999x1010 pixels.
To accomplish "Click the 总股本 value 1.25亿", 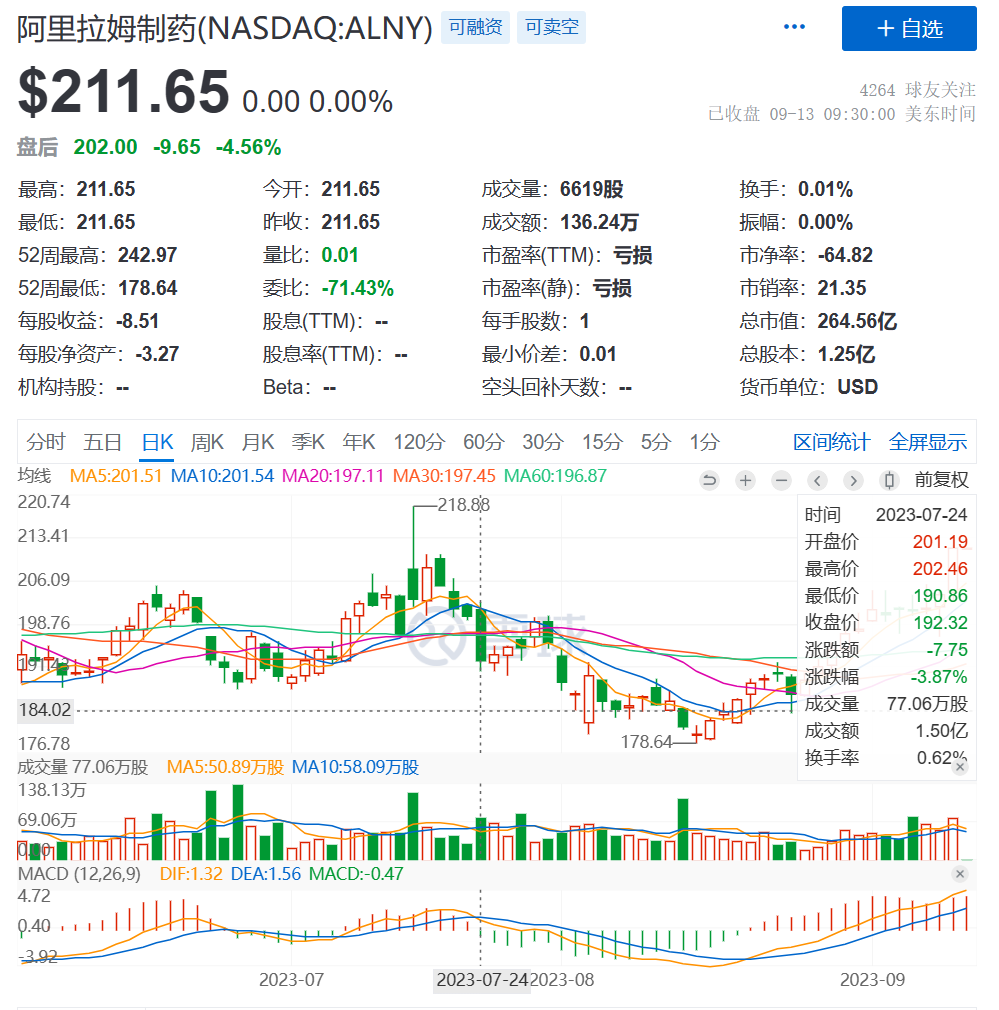I will click(846, 354).
